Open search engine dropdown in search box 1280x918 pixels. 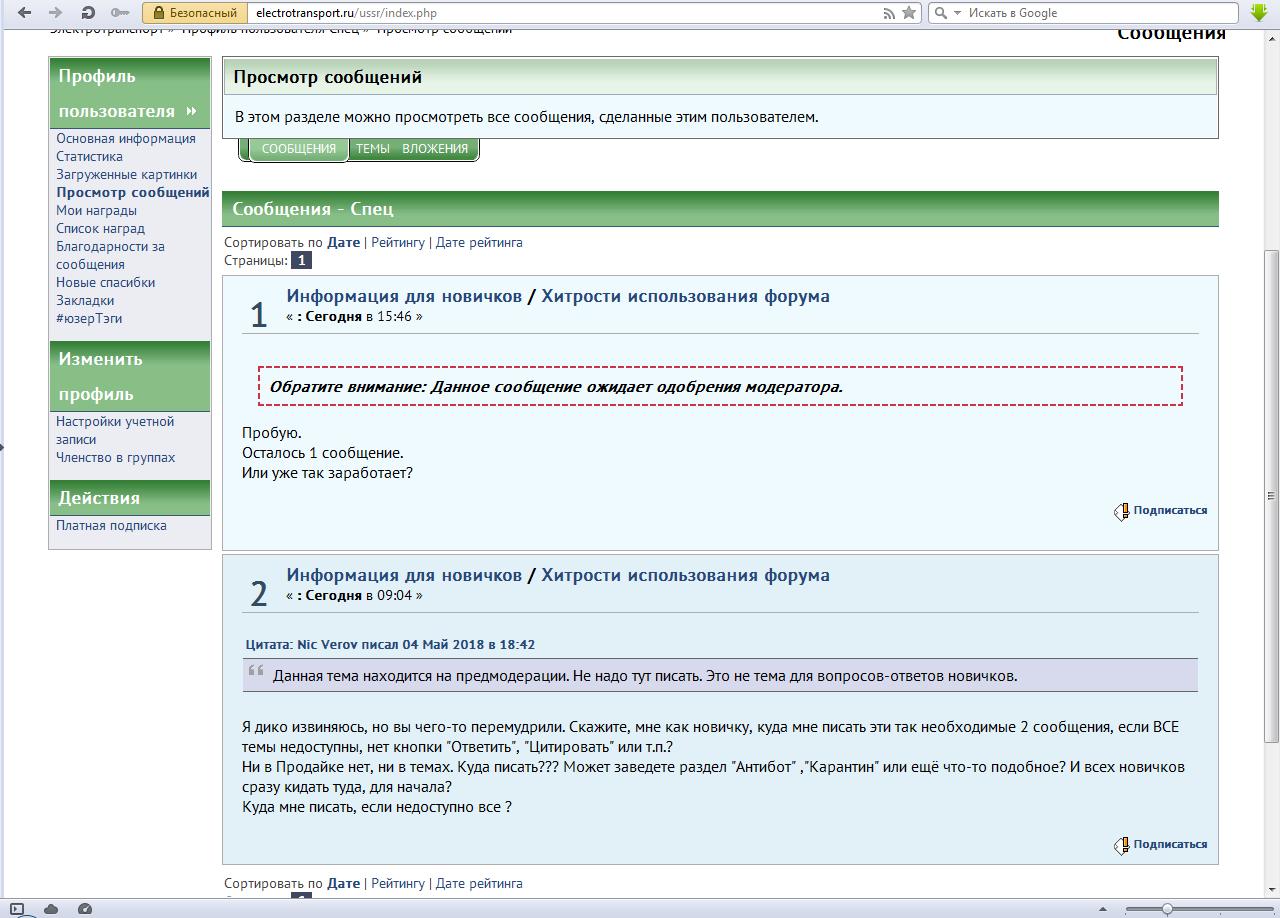click(x=946, y=13)
